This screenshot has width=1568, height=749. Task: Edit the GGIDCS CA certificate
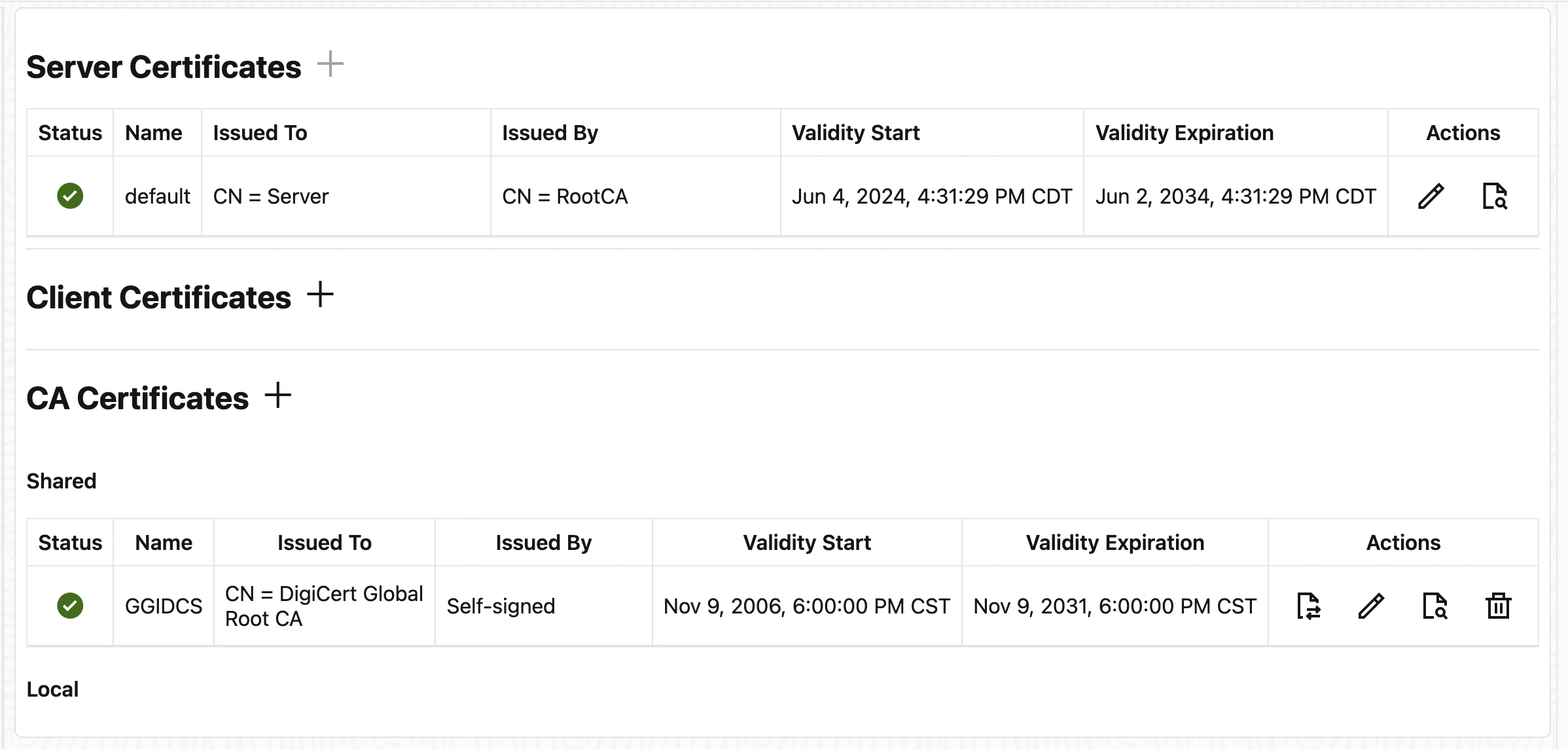point(1371,606)
